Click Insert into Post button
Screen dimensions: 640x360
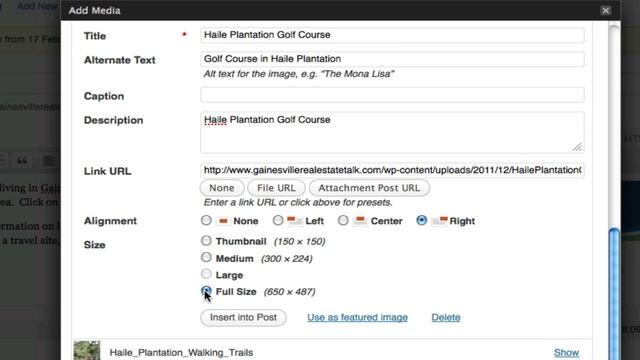coord(243,318)
